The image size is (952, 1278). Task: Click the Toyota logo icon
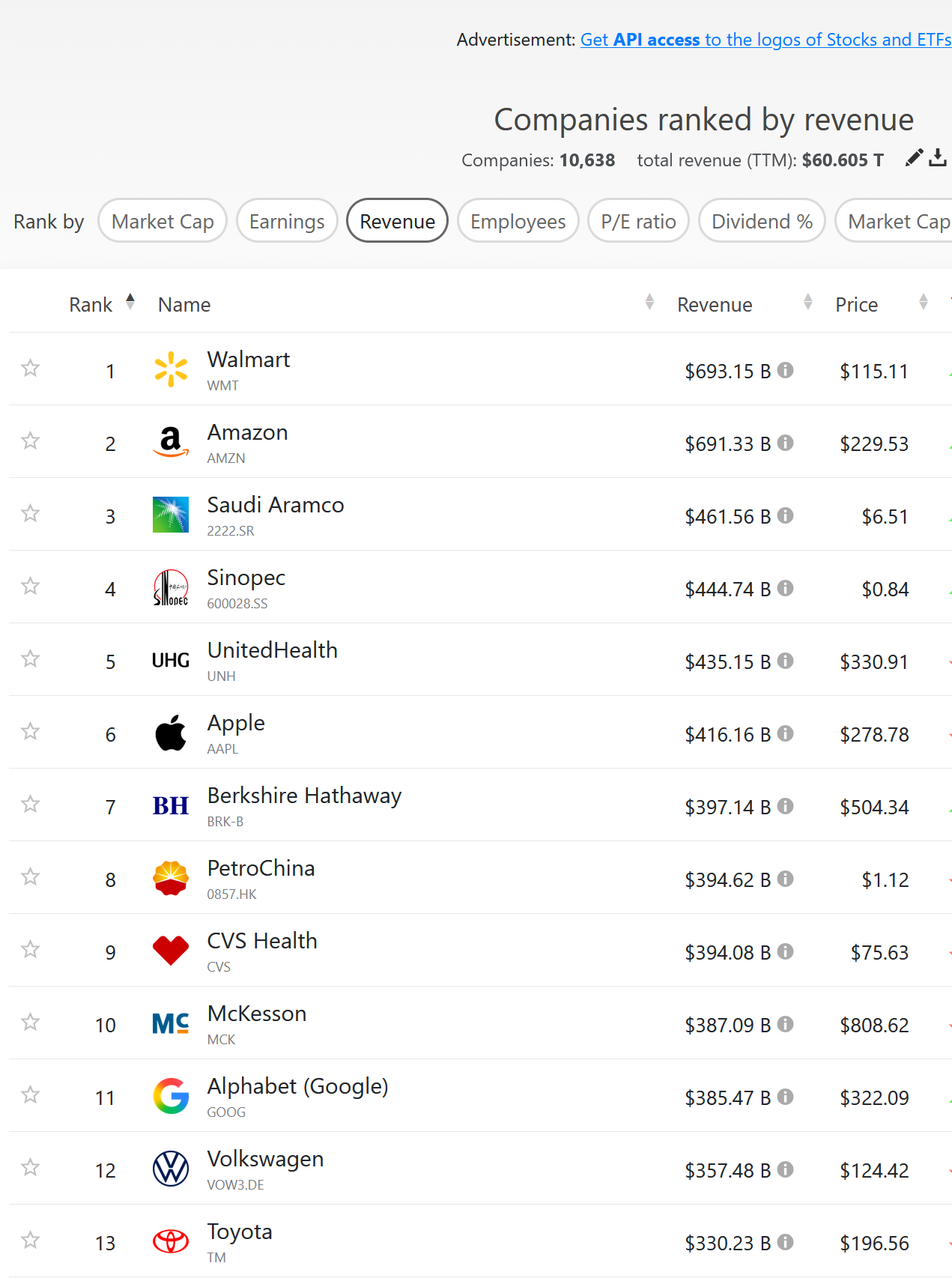171,1241
